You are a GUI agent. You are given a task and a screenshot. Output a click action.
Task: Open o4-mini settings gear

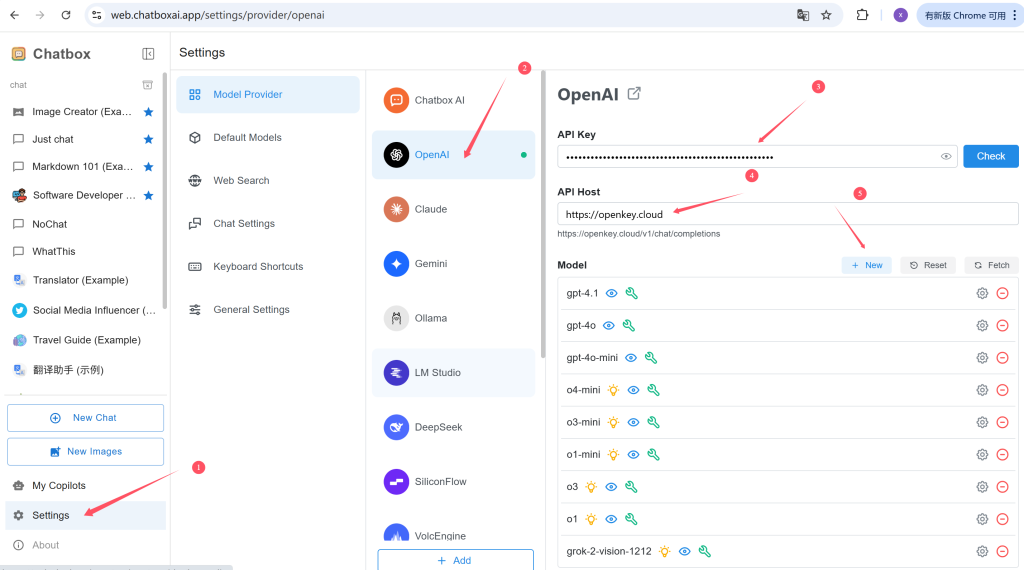pyautogui.click(x=982, y=390)
